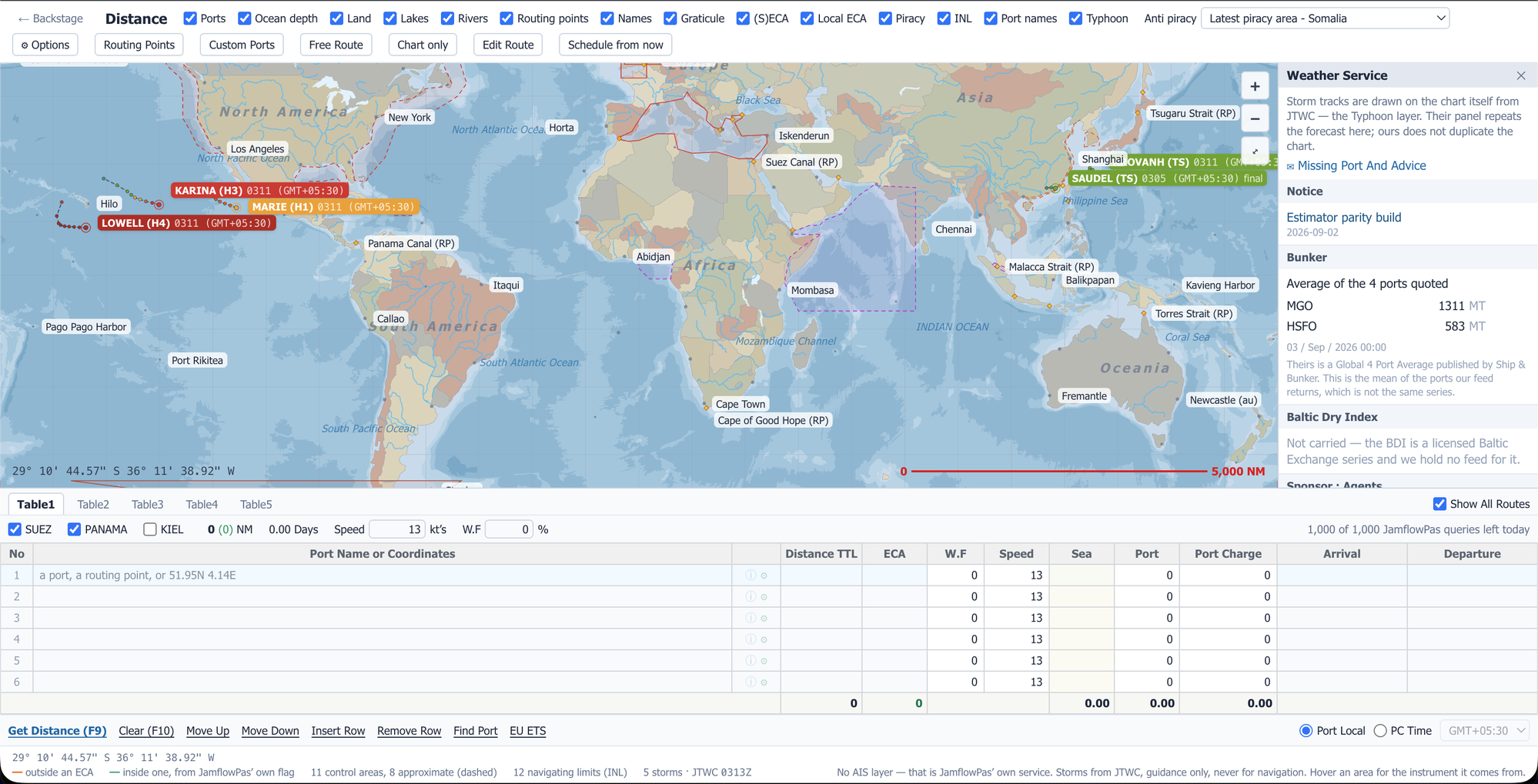Screen dimensions: 1538x784
Task: Click the Custom Ports button
Action: [242, 45]
